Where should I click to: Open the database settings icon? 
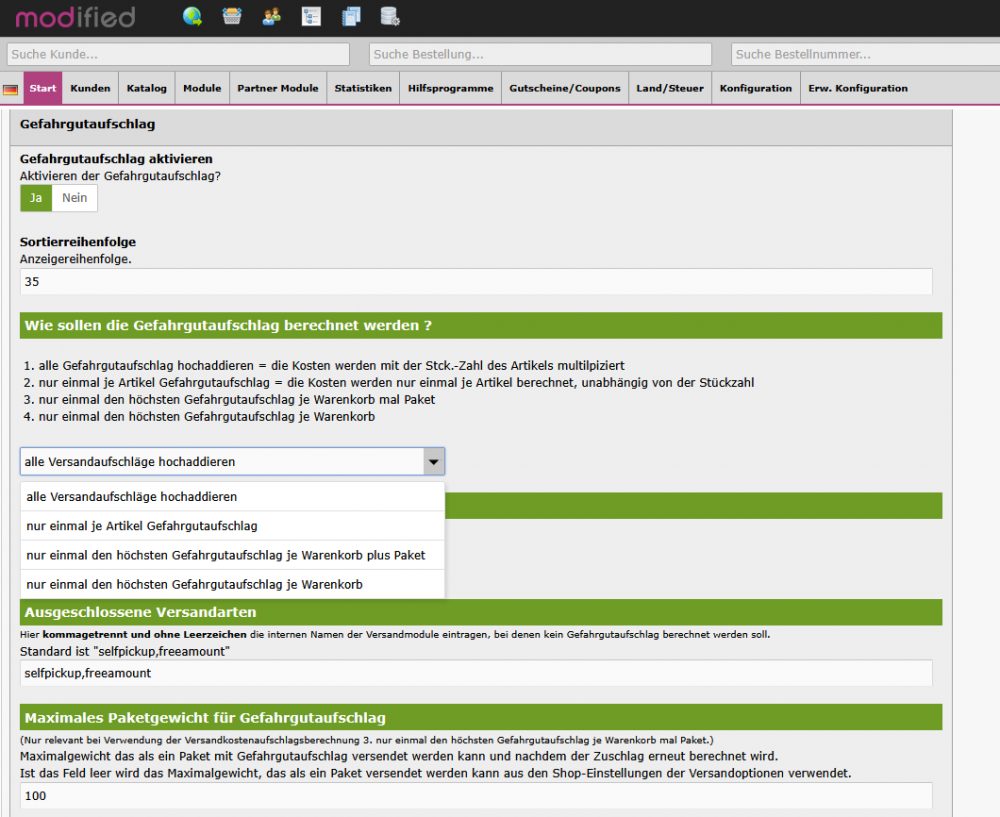(x=390, y=16)
